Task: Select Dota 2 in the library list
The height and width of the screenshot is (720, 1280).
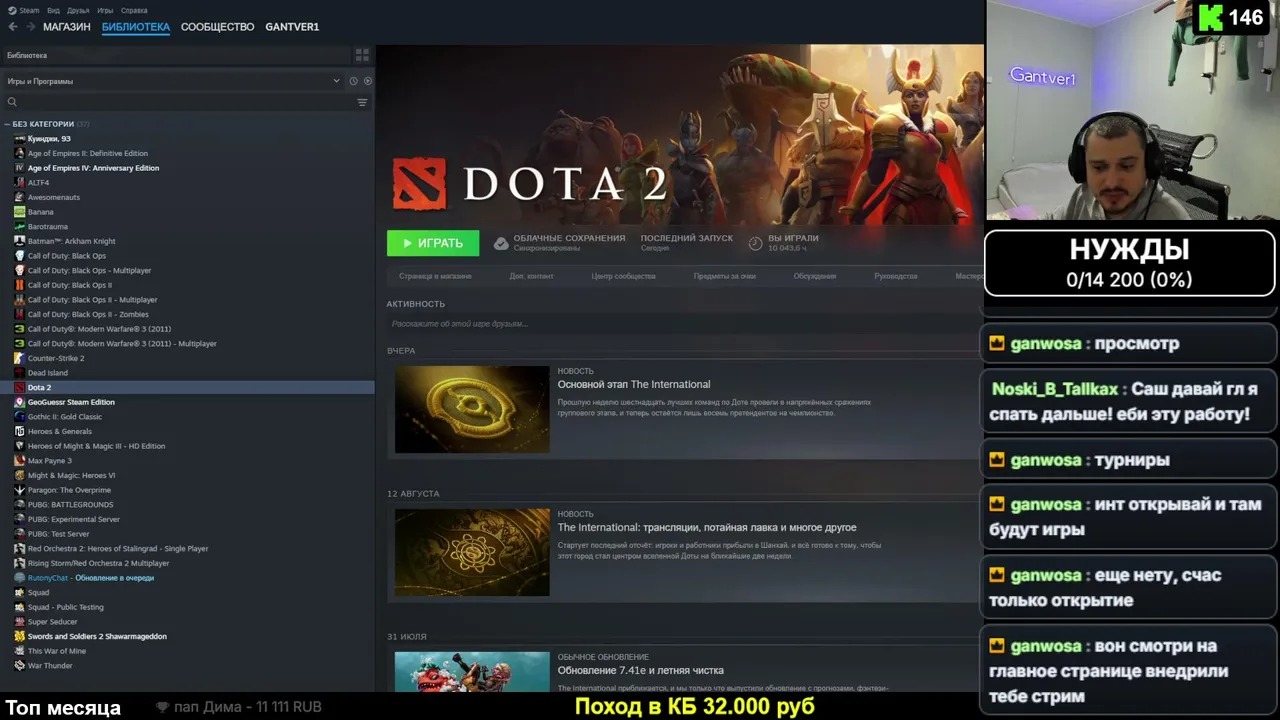Action: point(187,387)
